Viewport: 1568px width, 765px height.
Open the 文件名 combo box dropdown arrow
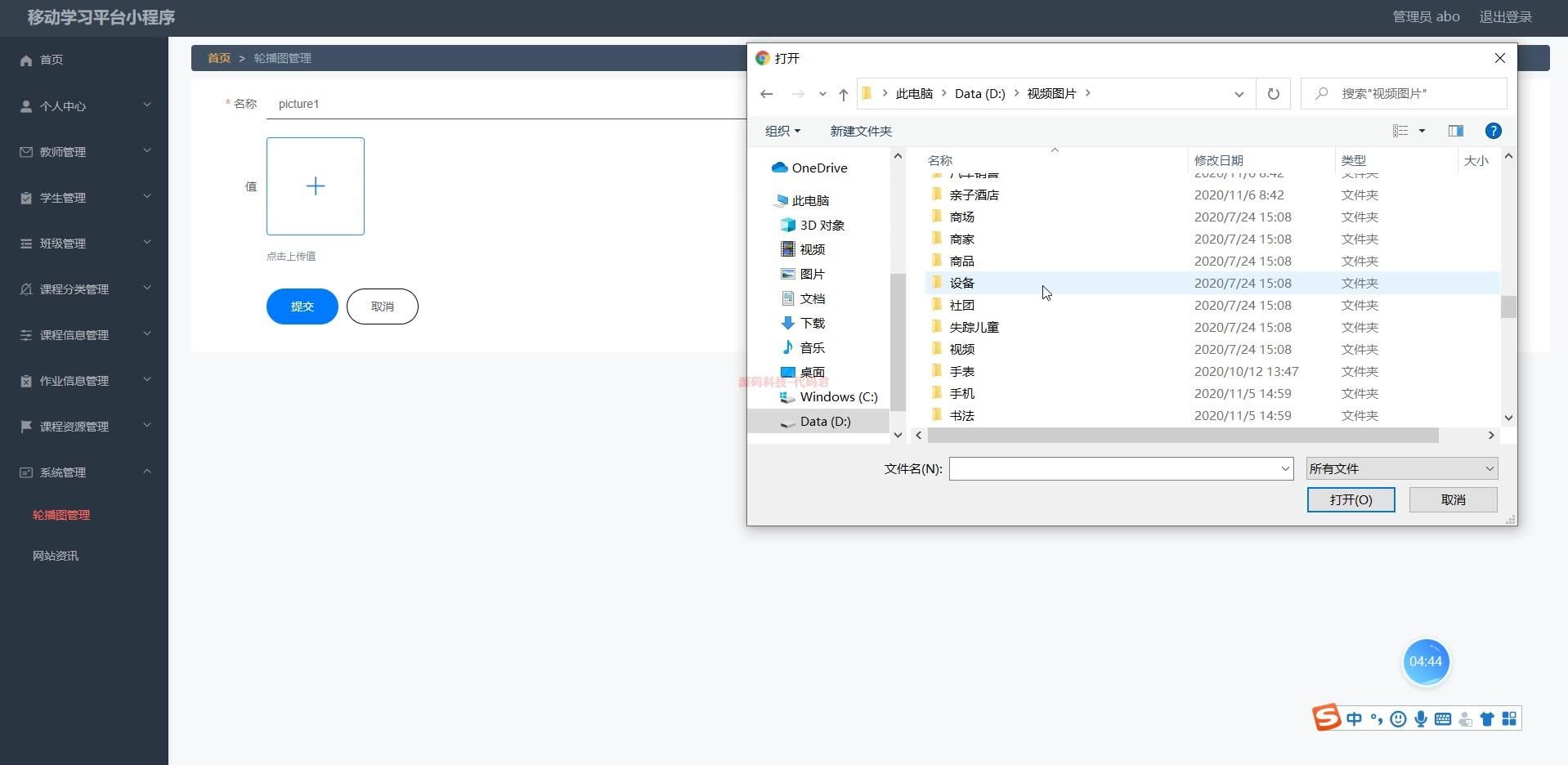tap(1285, 468)
